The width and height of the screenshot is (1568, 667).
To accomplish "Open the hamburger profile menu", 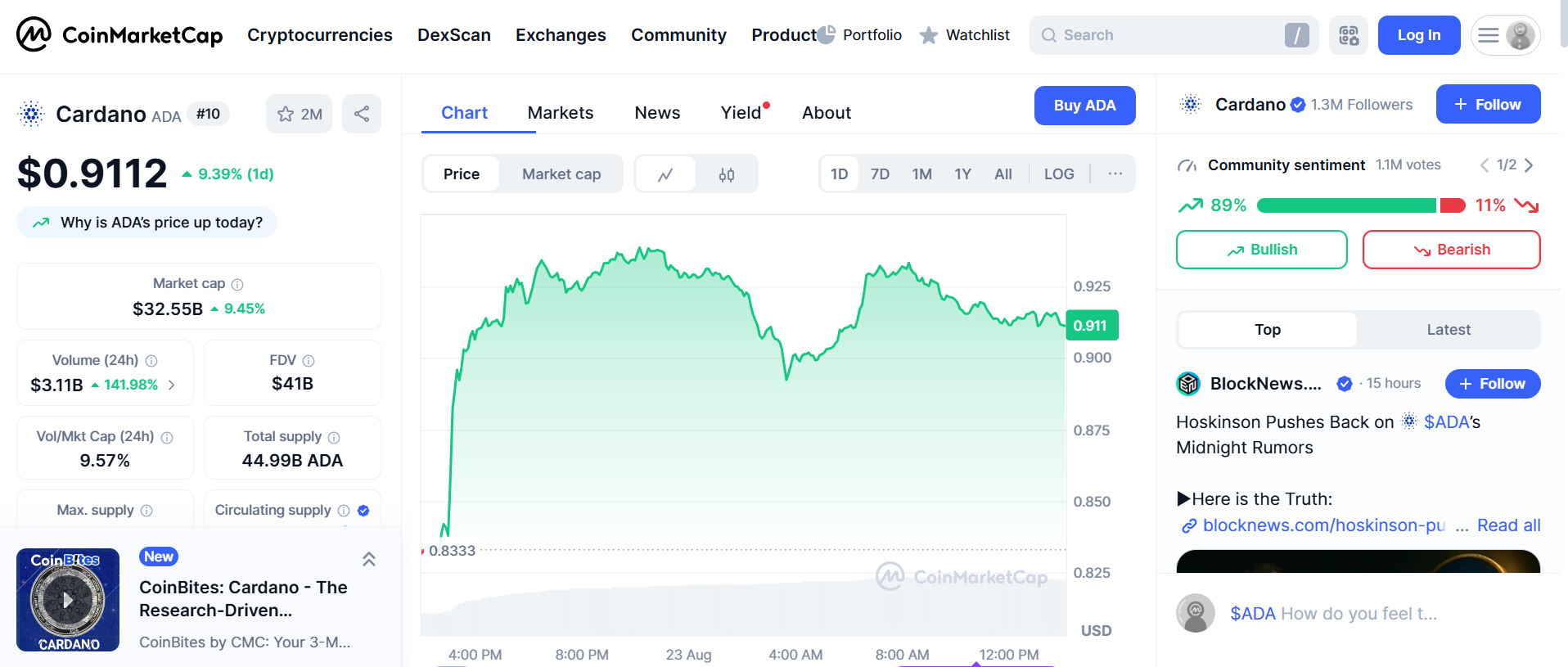I will pyautogui.click(x=1506, y=35).
